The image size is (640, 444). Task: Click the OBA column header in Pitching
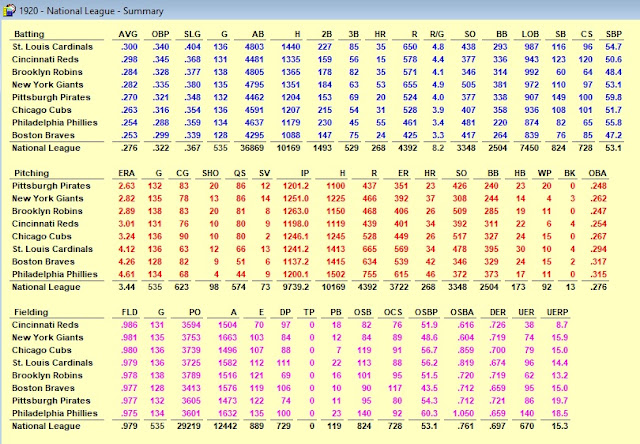point(598,173)
